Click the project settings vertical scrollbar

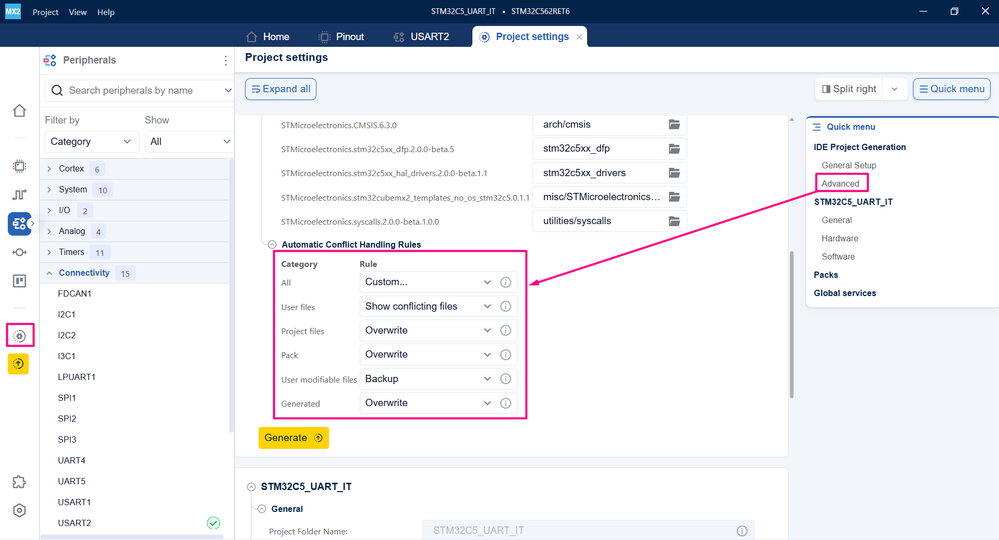pos(792,325)
